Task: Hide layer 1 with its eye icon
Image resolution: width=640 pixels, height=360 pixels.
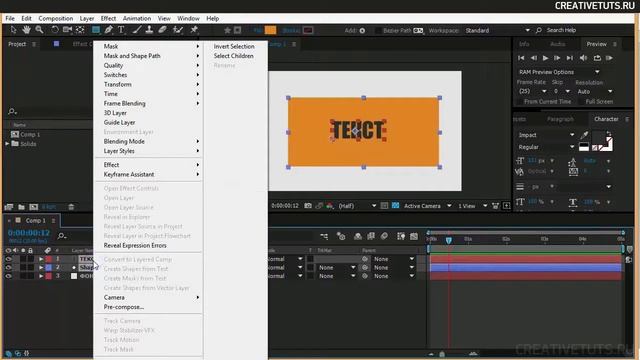Action: point(8,259)
